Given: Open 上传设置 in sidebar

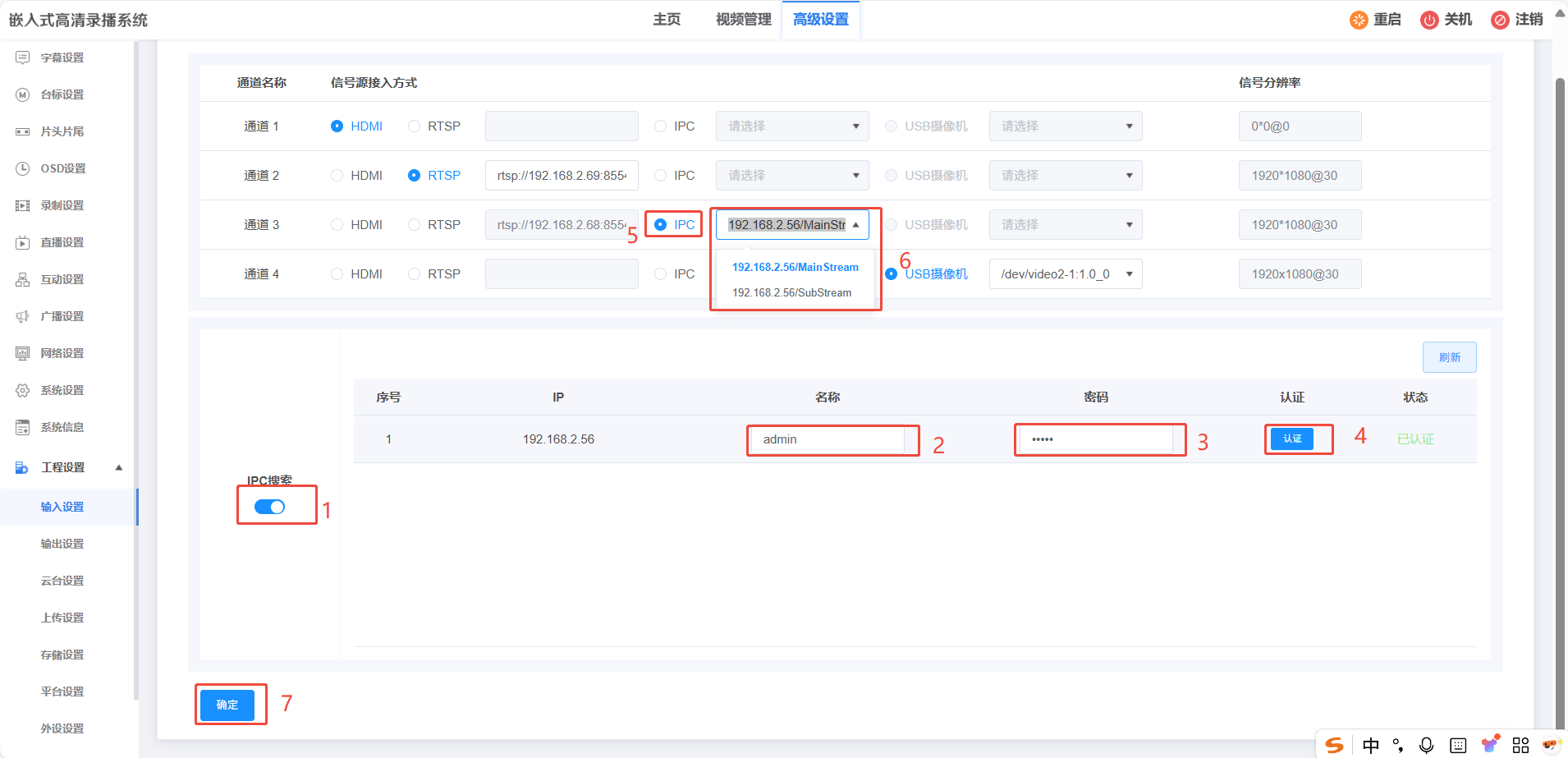Looking at the screenshot, I should pyautogui.click(x=62, y=618).
